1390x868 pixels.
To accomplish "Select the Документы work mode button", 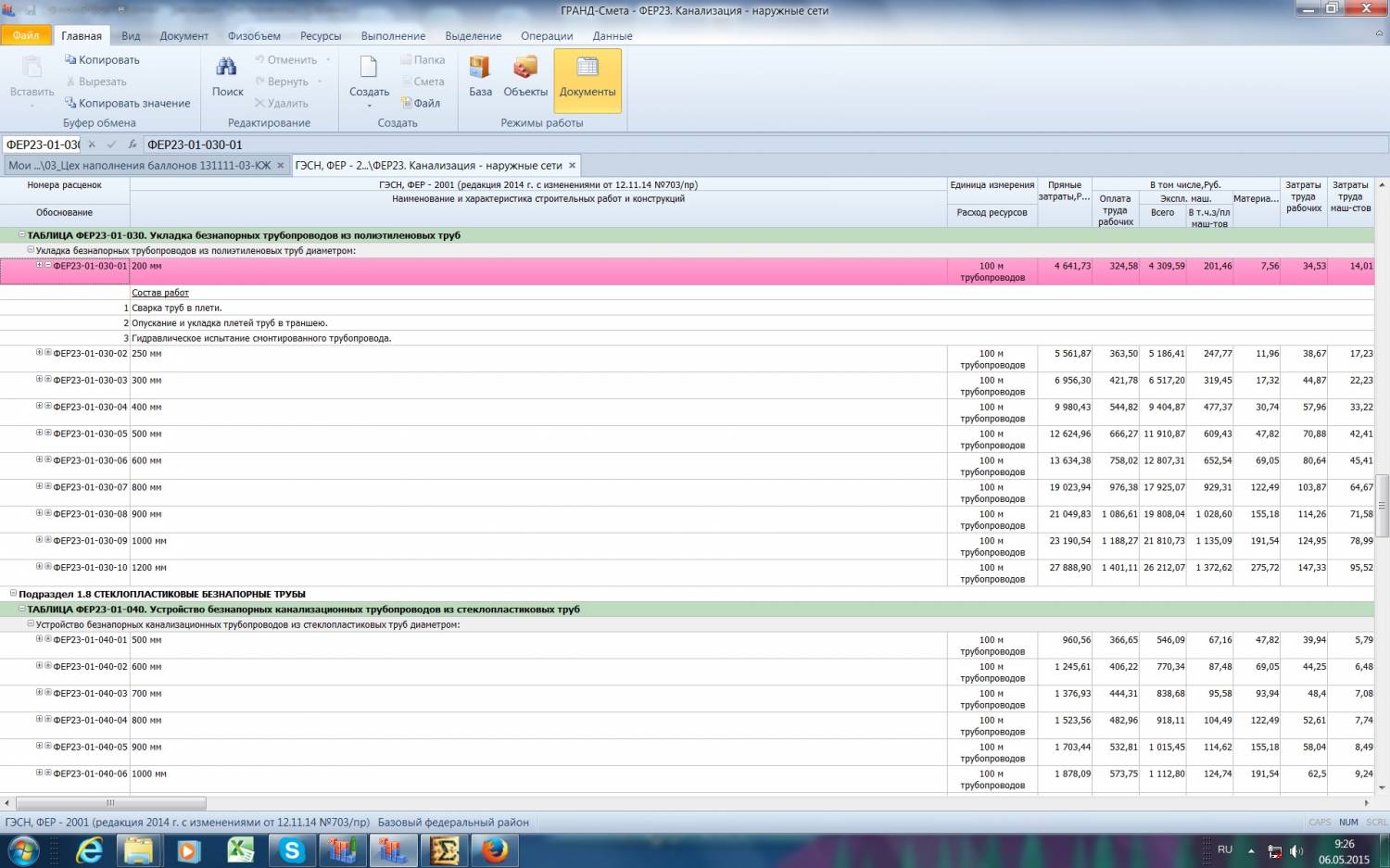I will point(588,78).
